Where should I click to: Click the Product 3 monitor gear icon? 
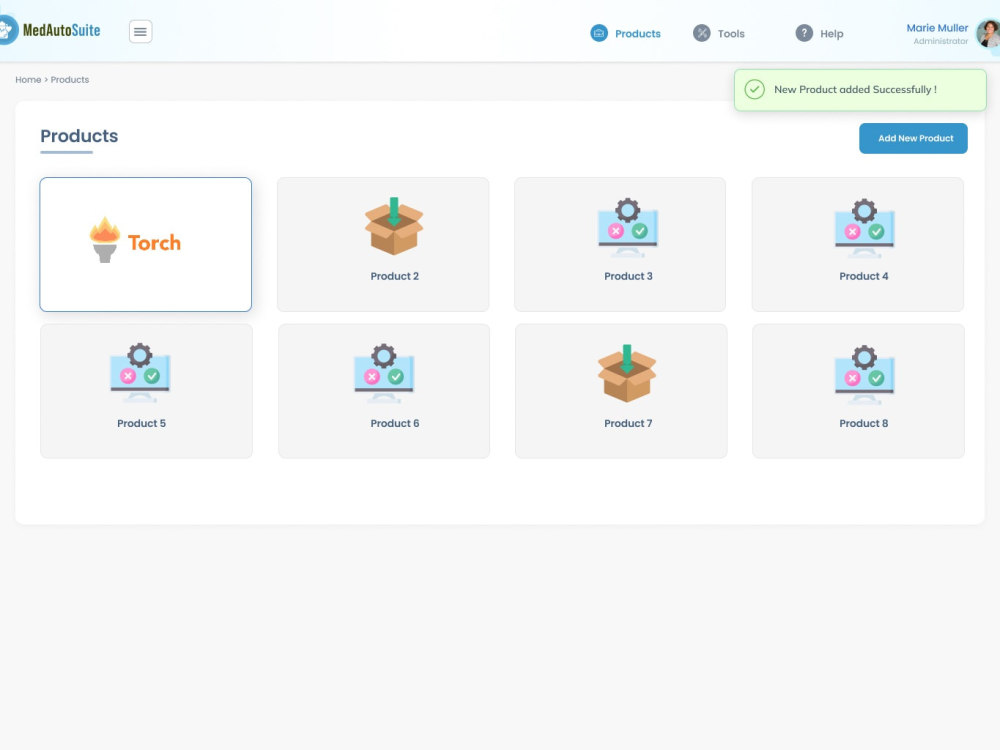(x=628, y=228)
